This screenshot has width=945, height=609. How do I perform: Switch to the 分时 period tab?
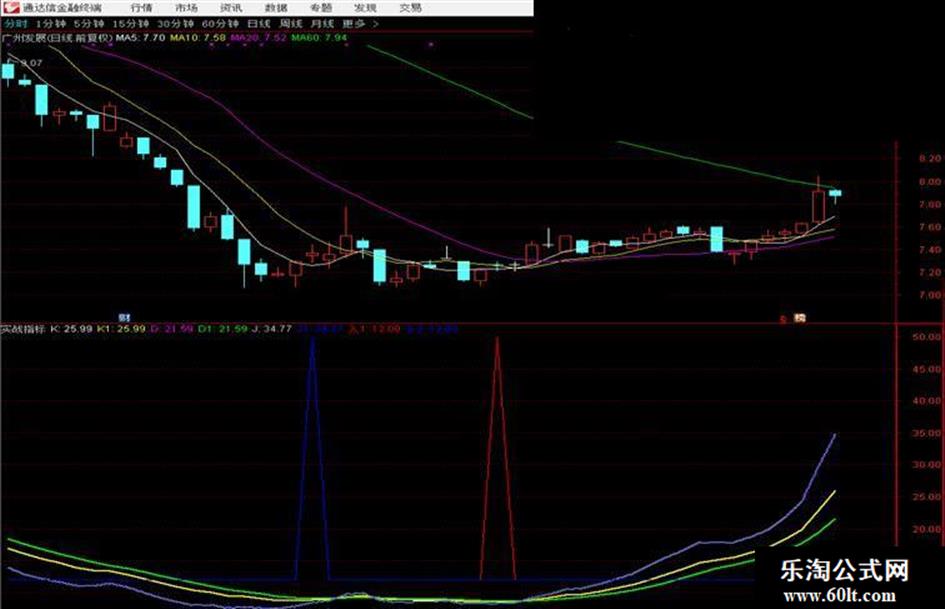[x=16, y=24]
